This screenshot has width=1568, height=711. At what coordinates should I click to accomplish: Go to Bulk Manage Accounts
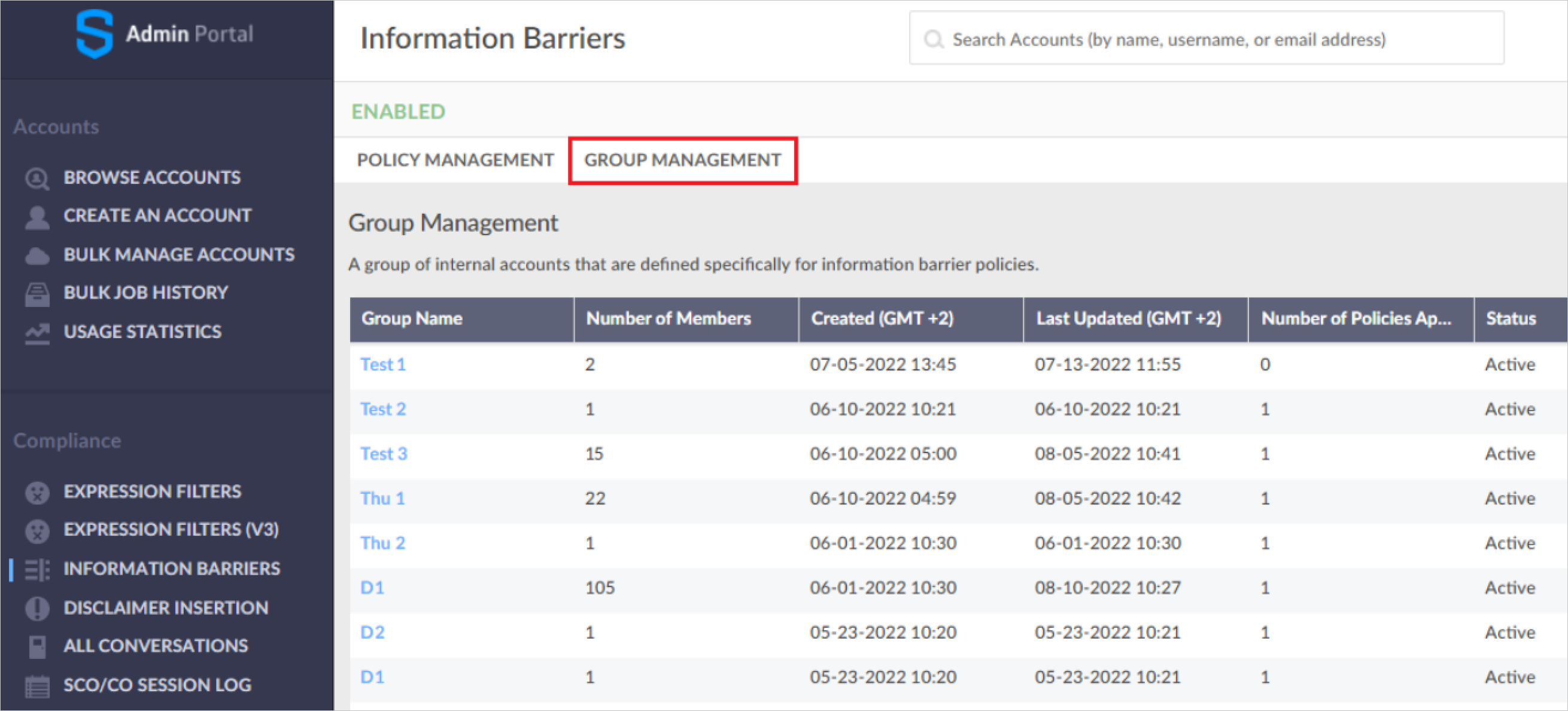[x=179, y=254]
